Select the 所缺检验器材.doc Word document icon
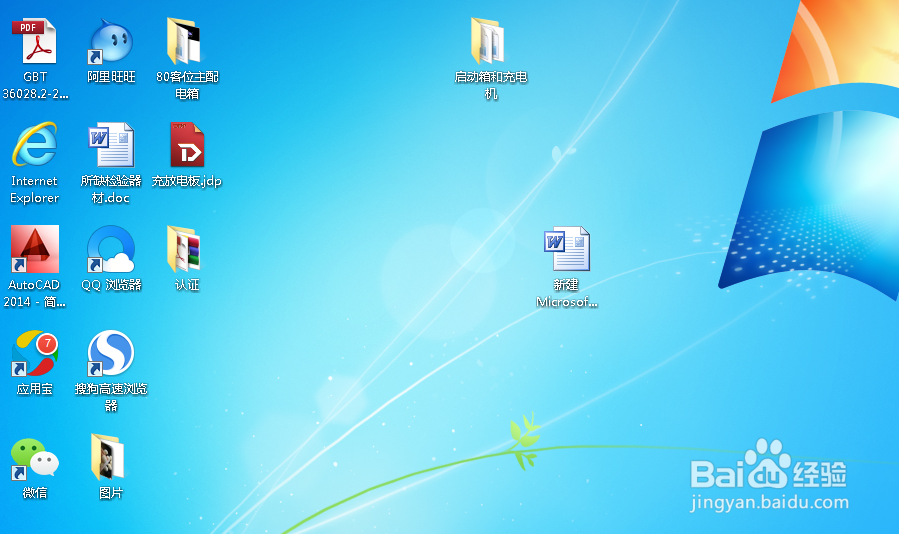The width and height of the screenshot is (899, 534). [111, 145]
